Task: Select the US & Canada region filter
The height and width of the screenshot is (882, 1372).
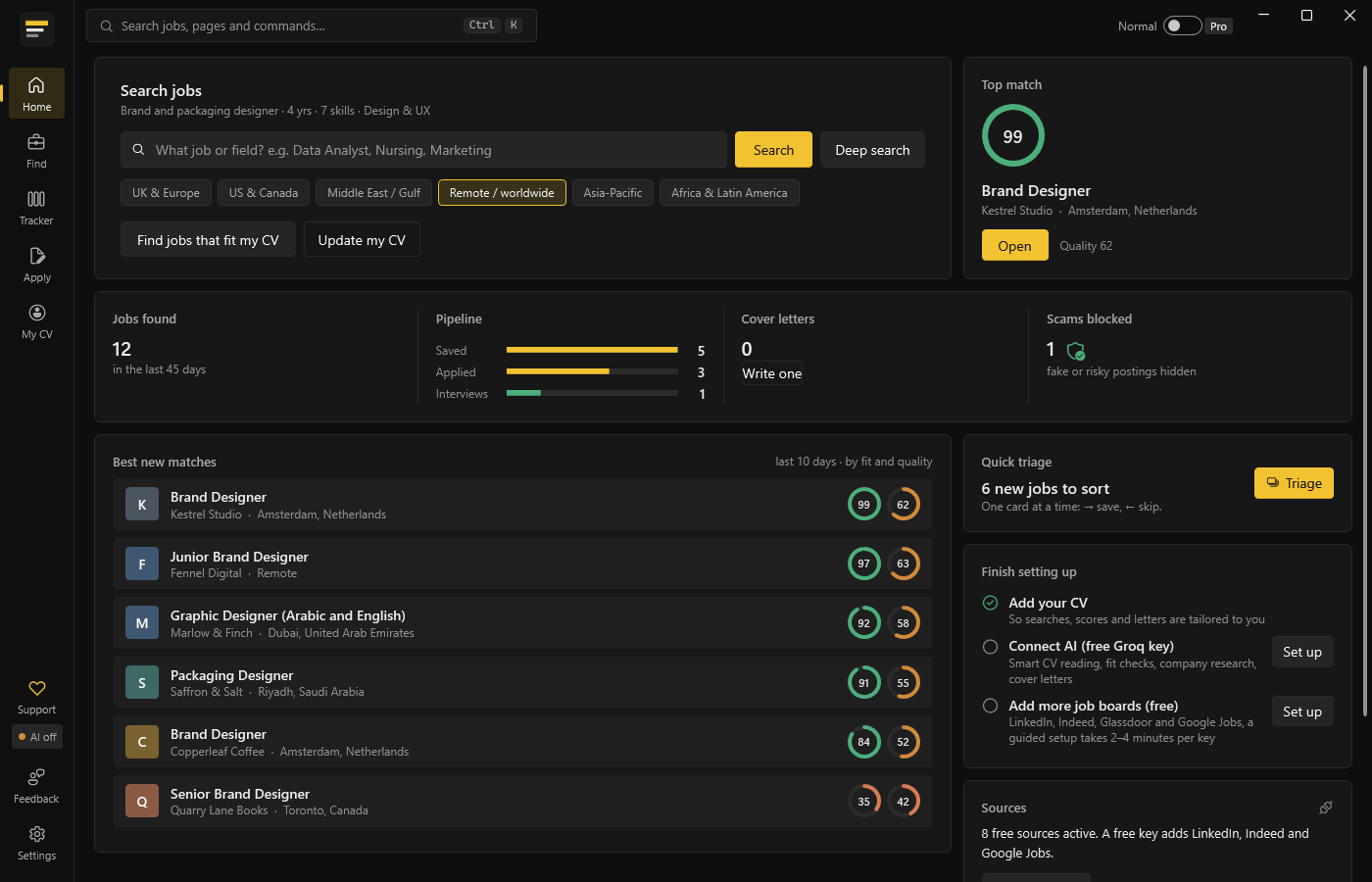Action: [264, 193]
